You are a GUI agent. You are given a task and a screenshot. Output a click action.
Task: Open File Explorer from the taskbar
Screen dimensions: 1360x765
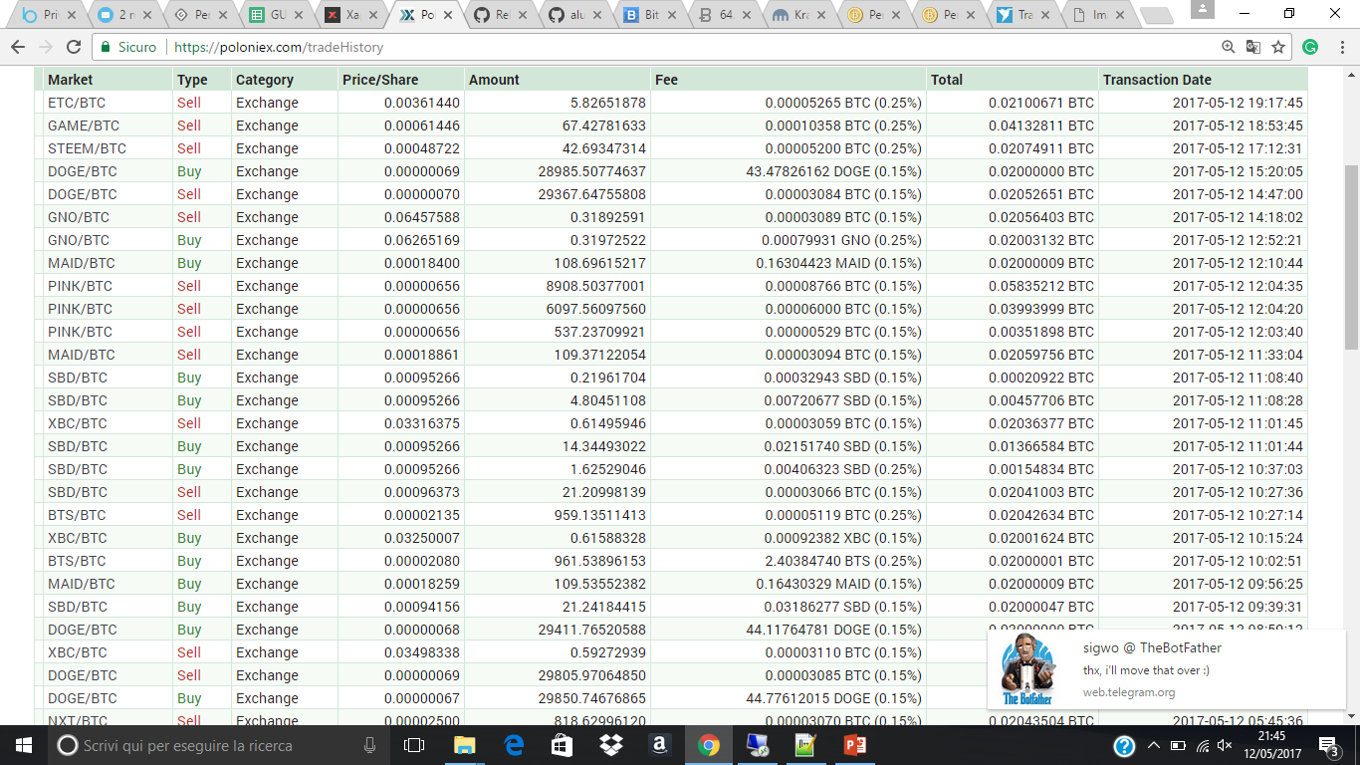pos(464,745)
